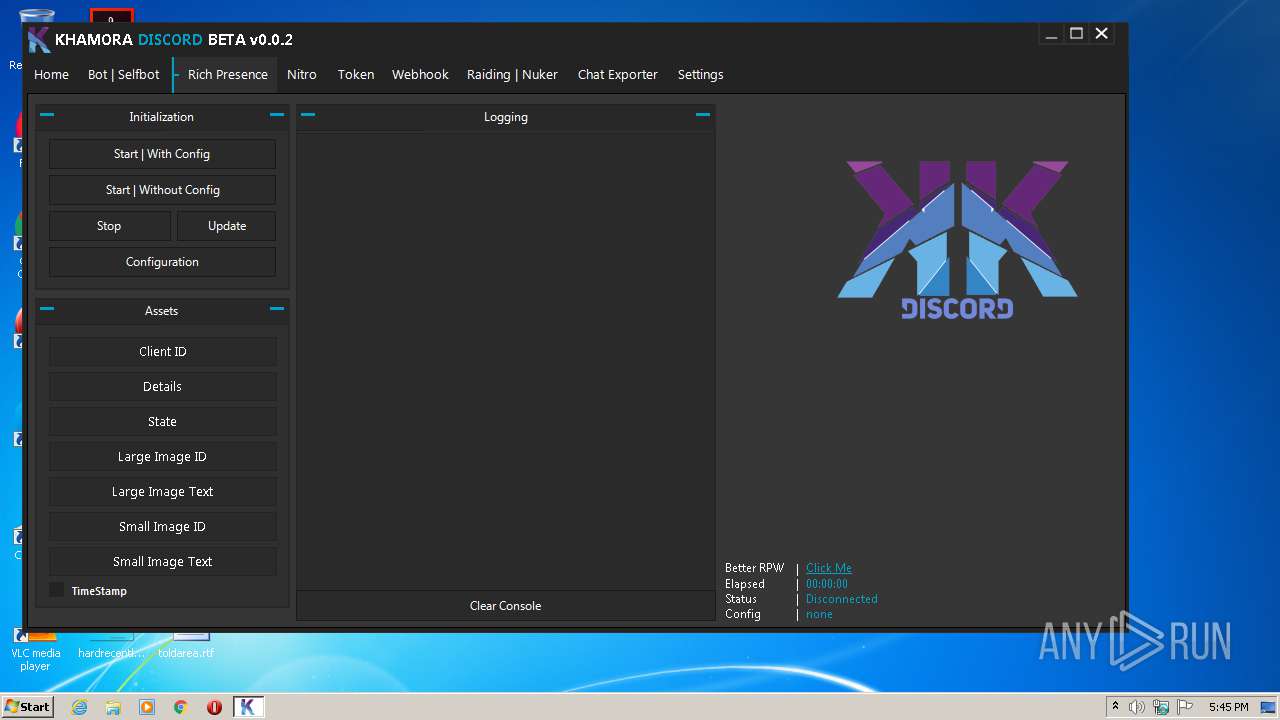The image size is (1280, 720).
Task: Click the Details asset button
Action: coord(163,387)
